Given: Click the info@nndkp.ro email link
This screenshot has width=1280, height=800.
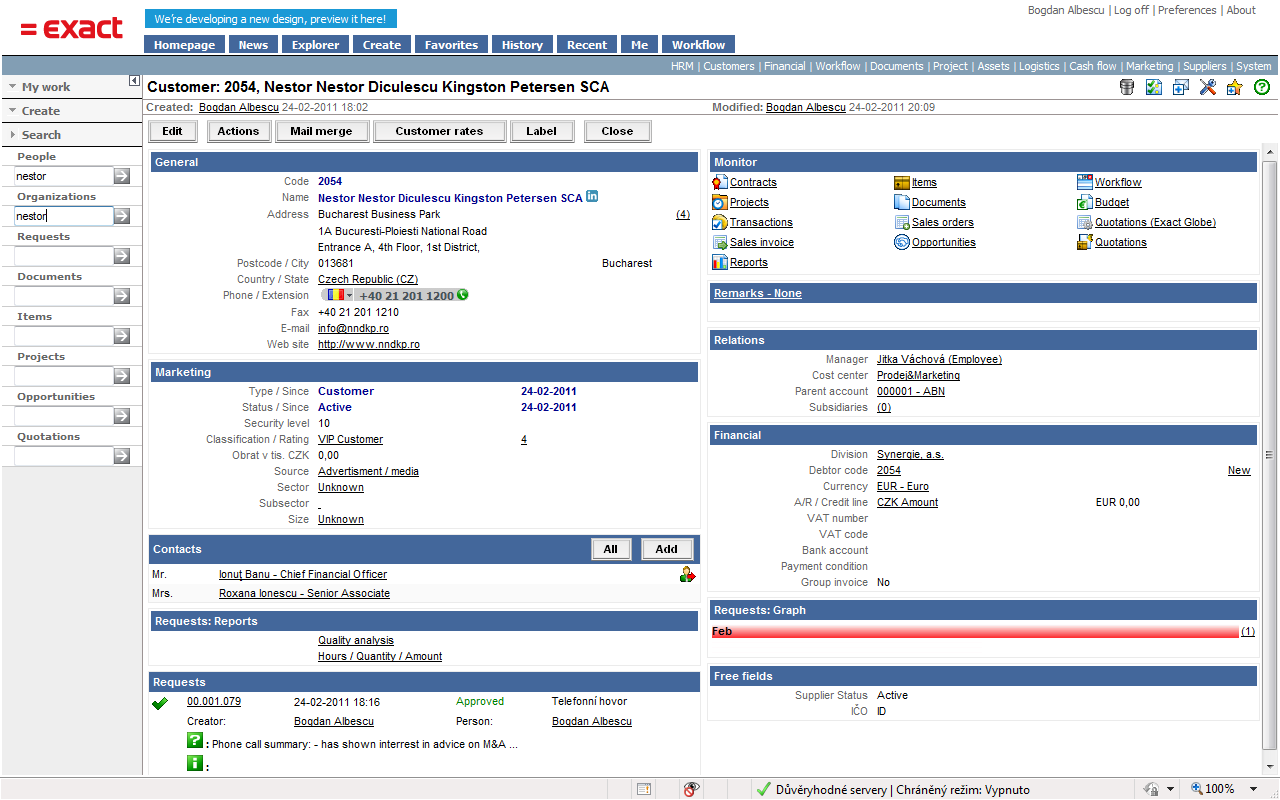Looking at the screenshot, I should pos(353,328).
